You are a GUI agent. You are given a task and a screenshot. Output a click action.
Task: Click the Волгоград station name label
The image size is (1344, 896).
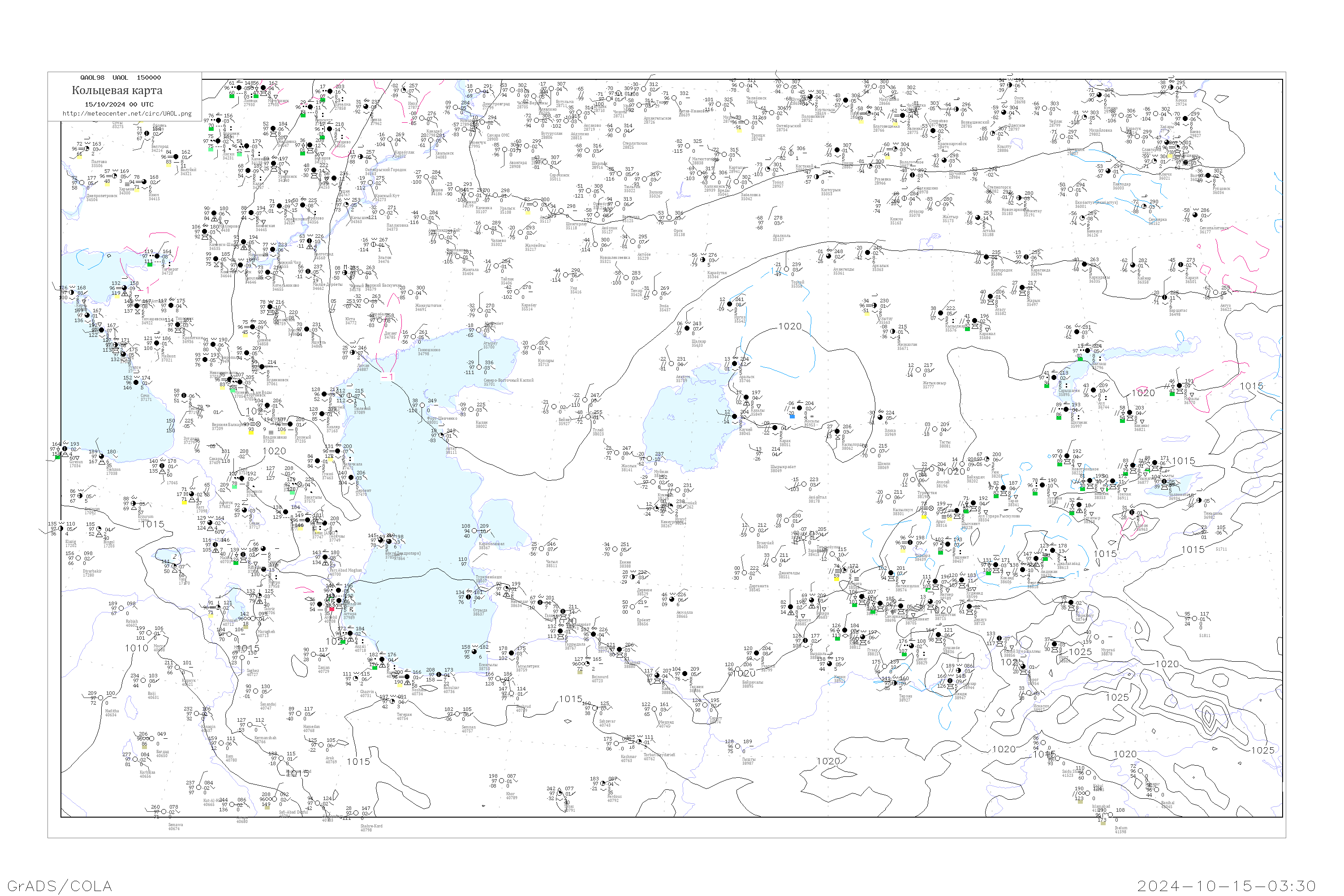point(323,254)
